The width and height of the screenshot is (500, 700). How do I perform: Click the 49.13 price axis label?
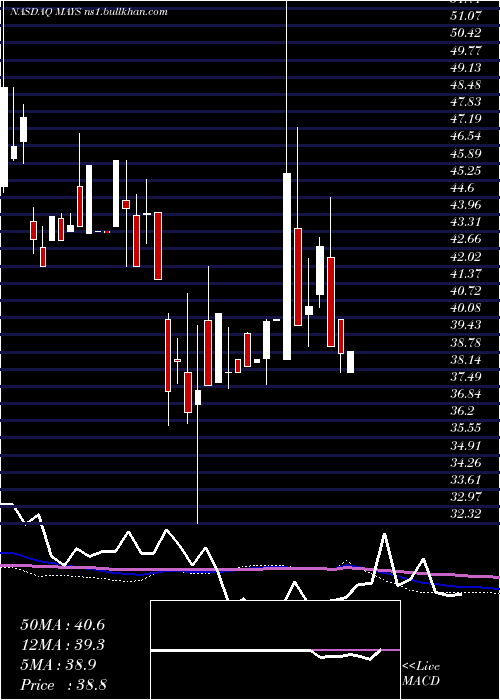click(467, 67)
